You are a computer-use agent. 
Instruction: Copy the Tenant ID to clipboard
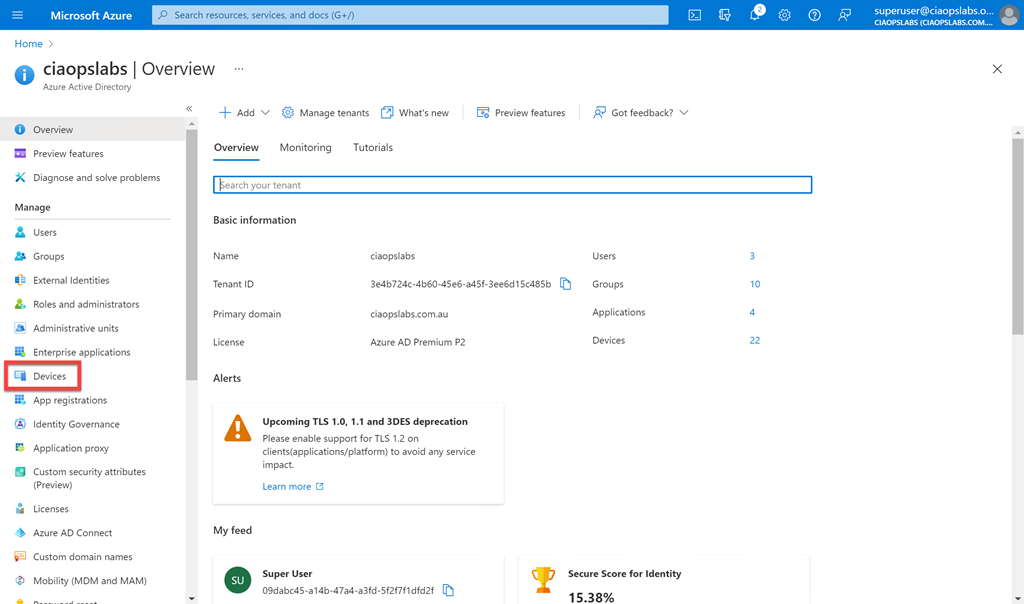point(566,284)
